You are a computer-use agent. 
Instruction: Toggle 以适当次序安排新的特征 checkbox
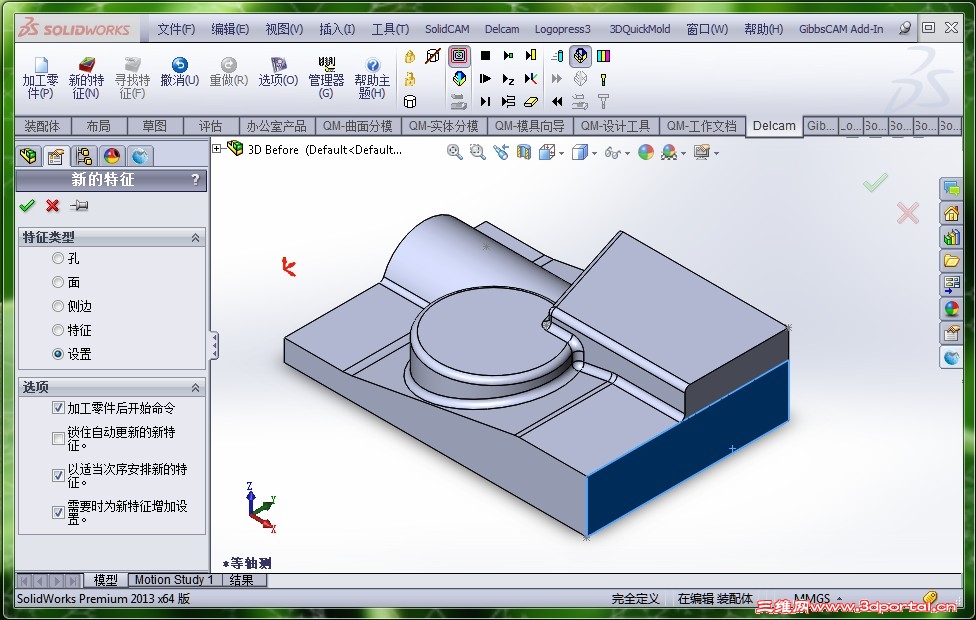coord(59,475)
